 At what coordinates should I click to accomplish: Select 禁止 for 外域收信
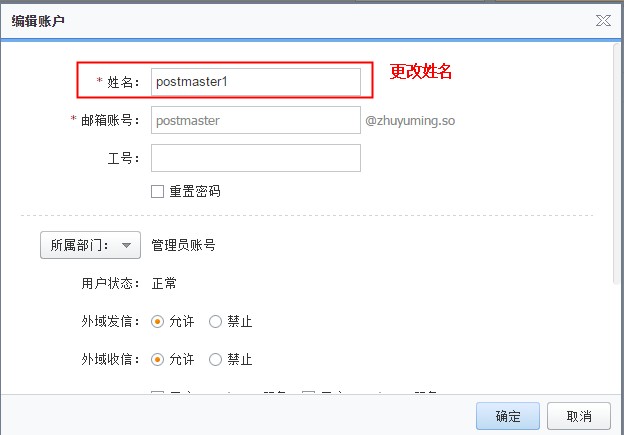point(215,359)
